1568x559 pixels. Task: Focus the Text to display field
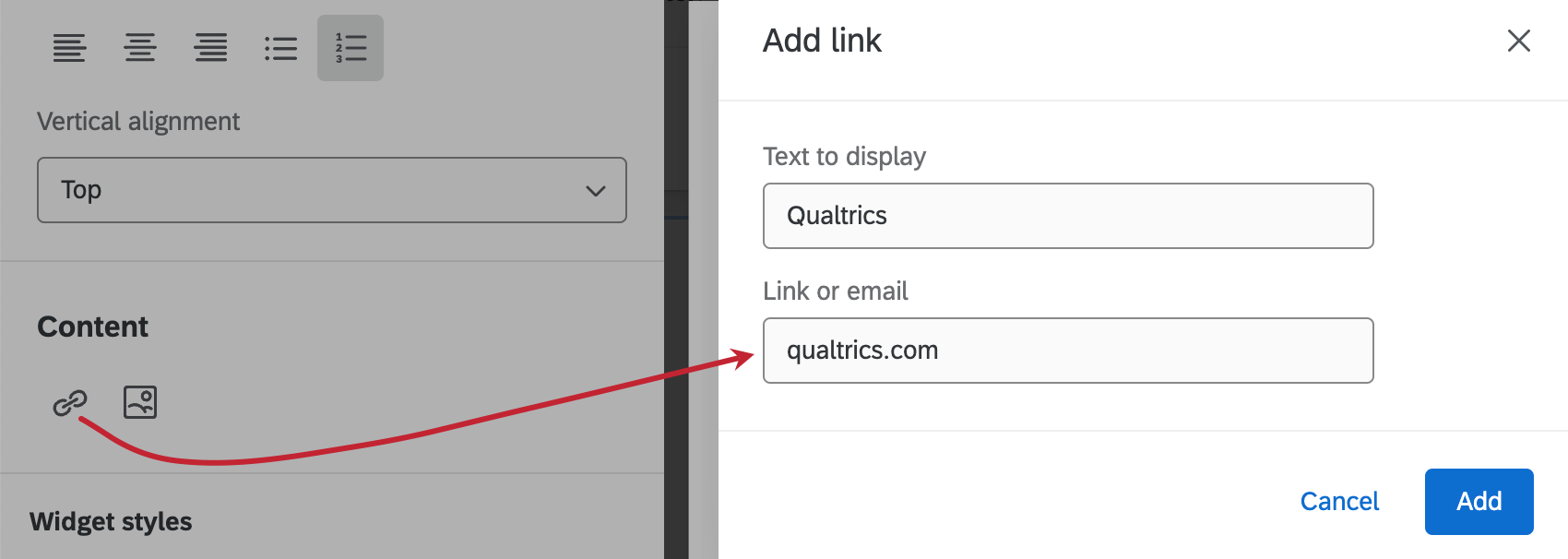click(1068, 216)
